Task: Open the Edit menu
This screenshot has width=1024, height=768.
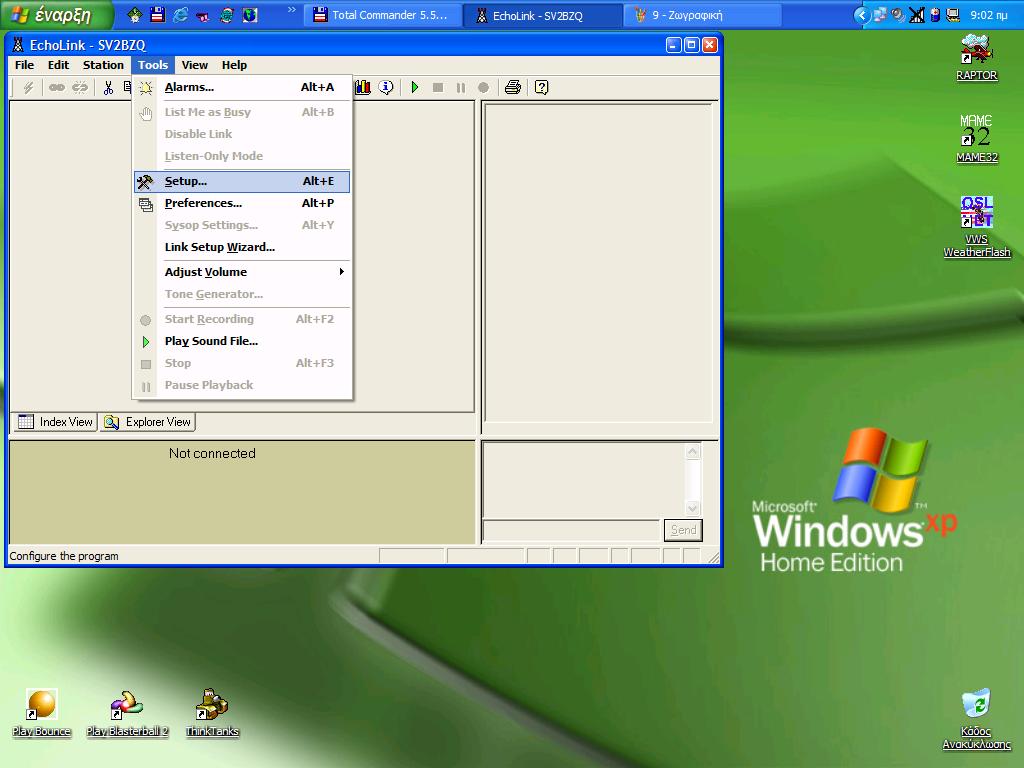Action: coord(58,65)
